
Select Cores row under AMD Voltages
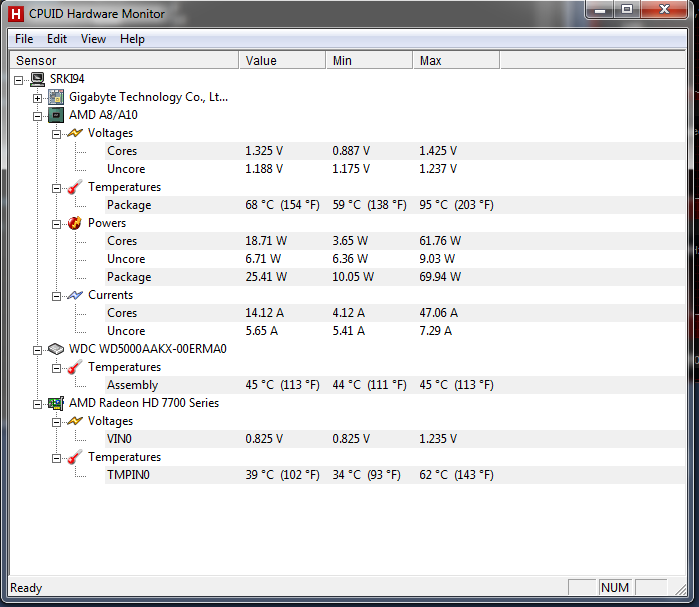tap(395, 151)
